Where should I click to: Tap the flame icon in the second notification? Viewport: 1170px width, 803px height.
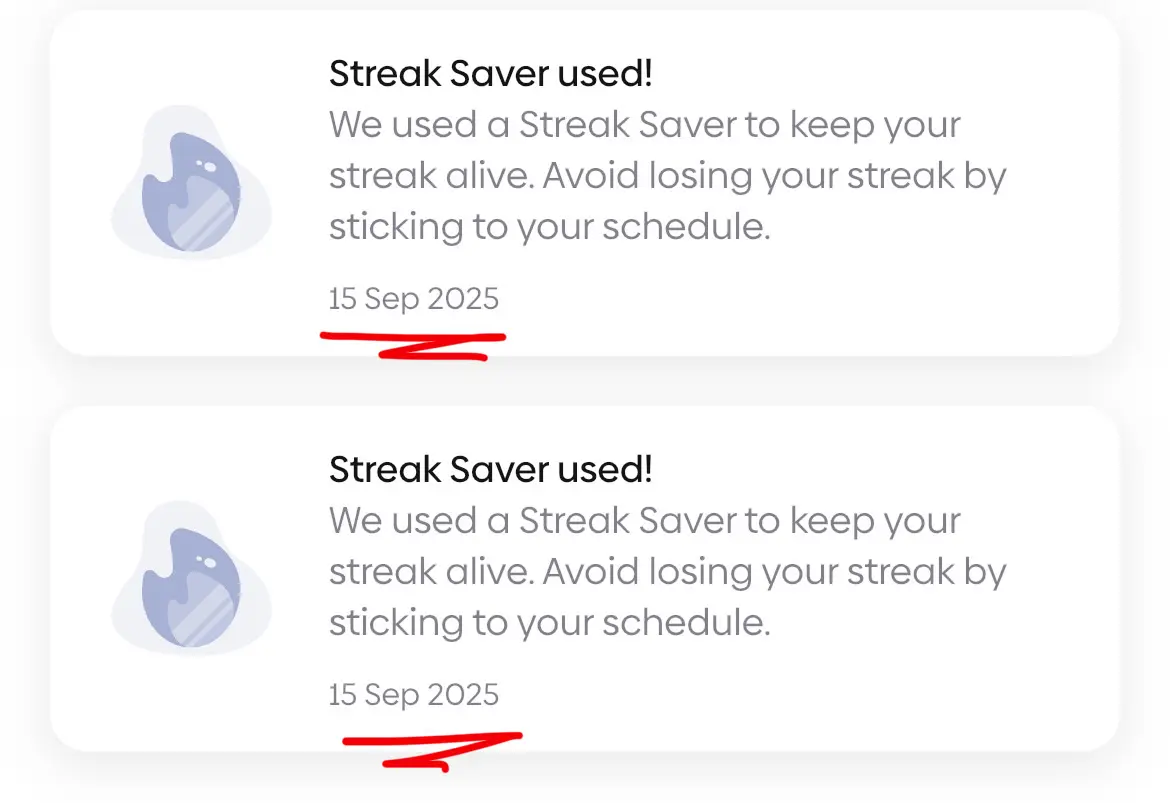(190, 585)
